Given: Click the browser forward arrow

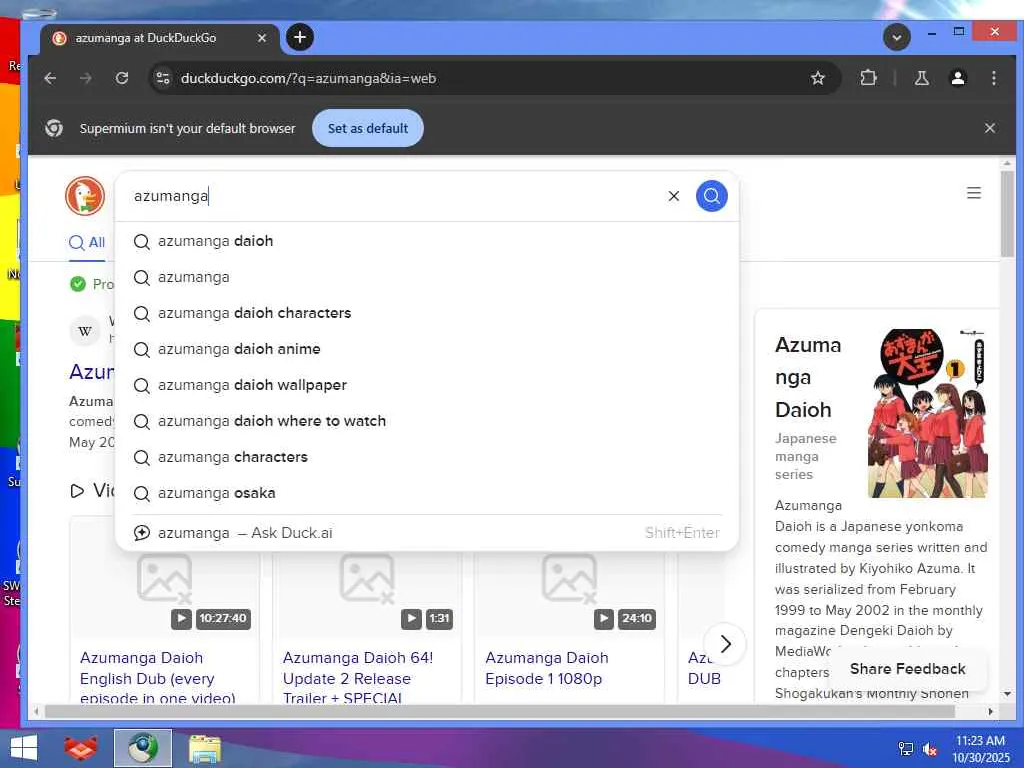Looking at the screenshot, I should (x=86, y=78).
